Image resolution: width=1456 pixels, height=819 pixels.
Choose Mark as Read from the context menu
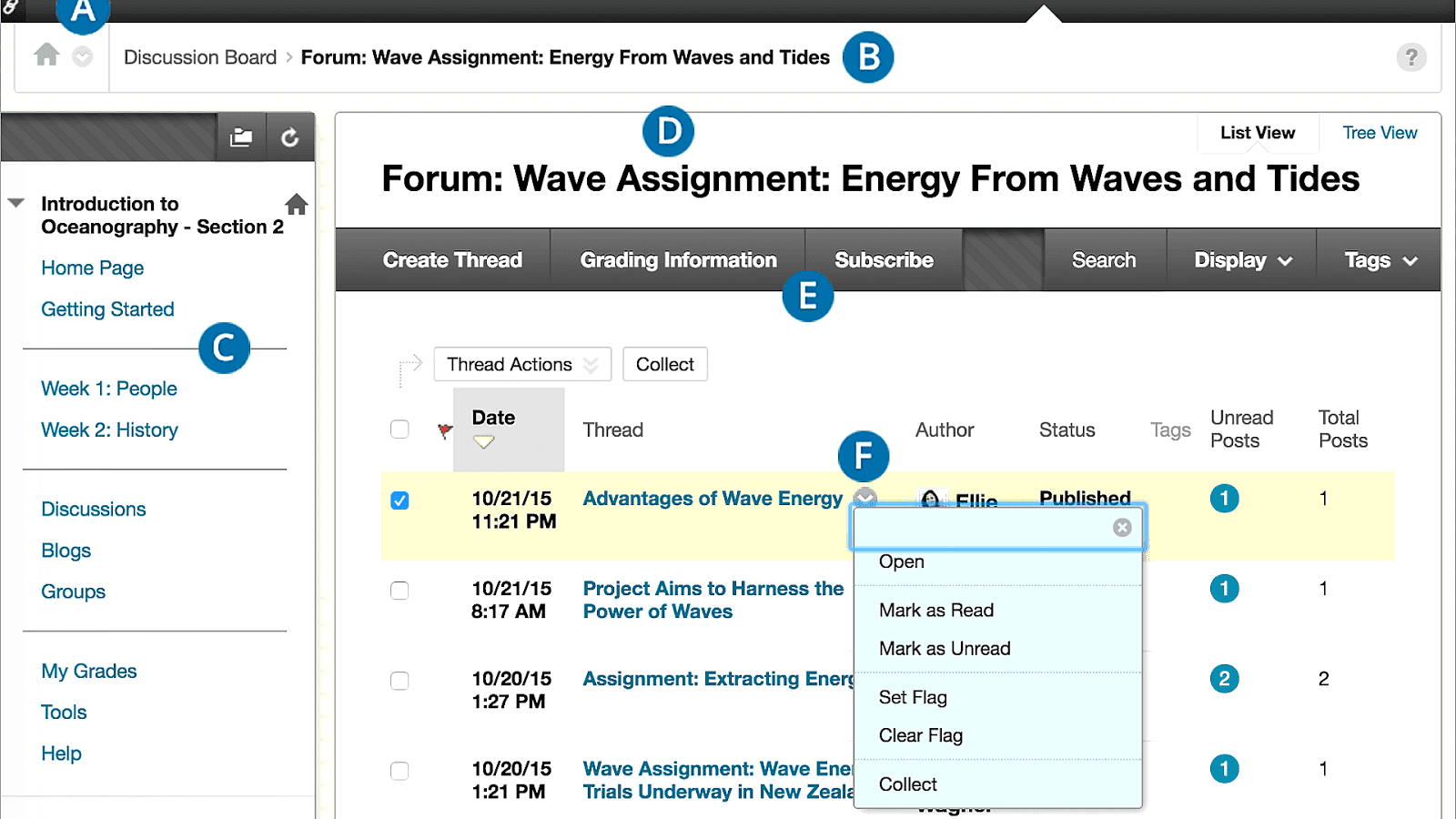935,610
